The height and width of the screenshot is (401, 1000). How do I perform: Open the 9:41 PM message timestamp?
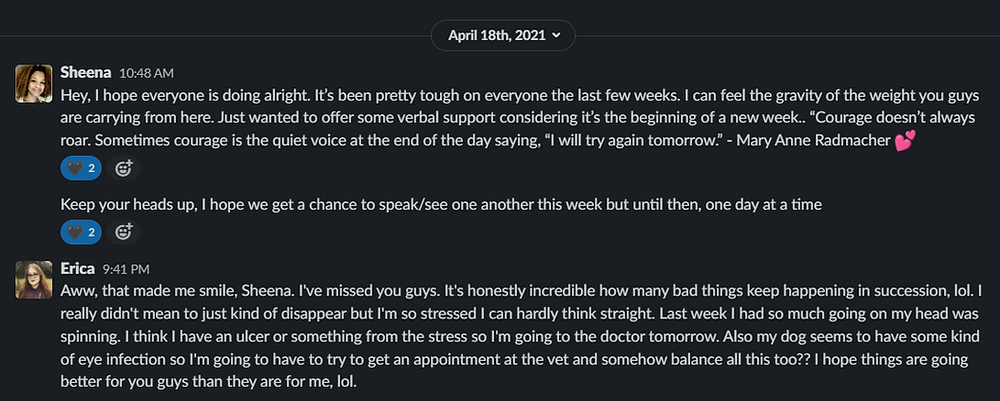(126, 270)
